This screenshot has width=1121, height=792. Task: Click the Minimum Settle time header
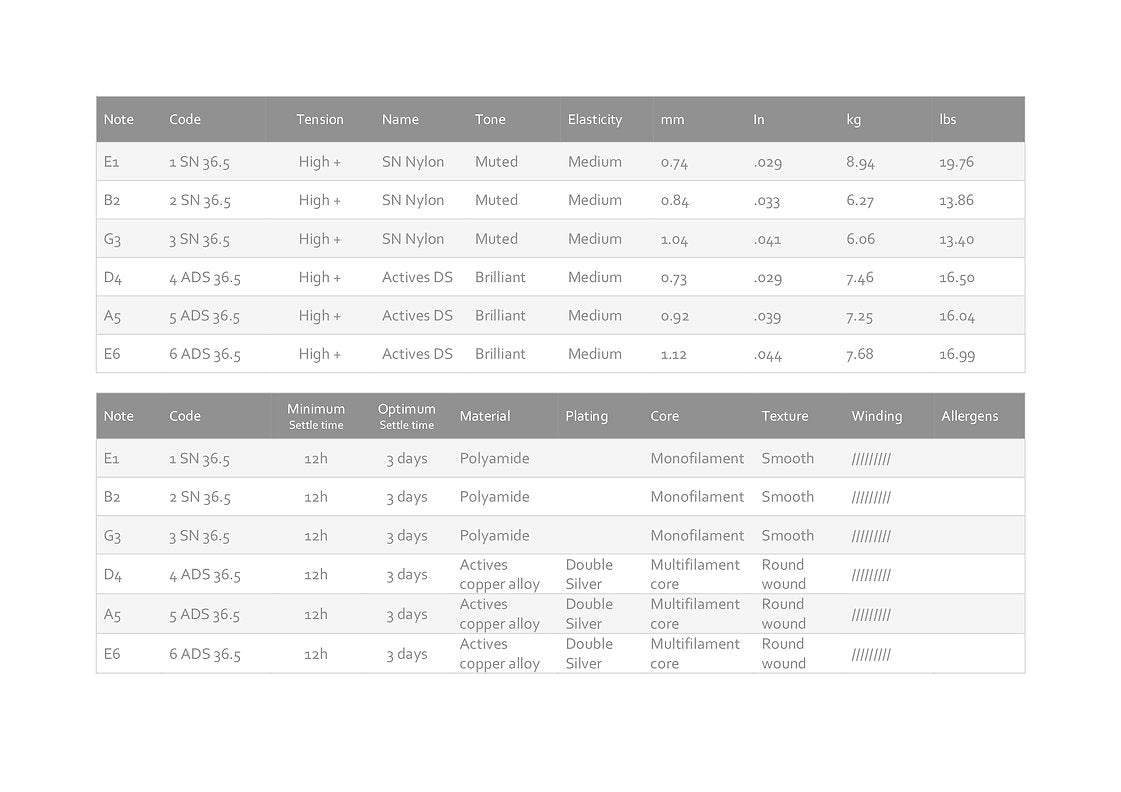tap(316, 416)
